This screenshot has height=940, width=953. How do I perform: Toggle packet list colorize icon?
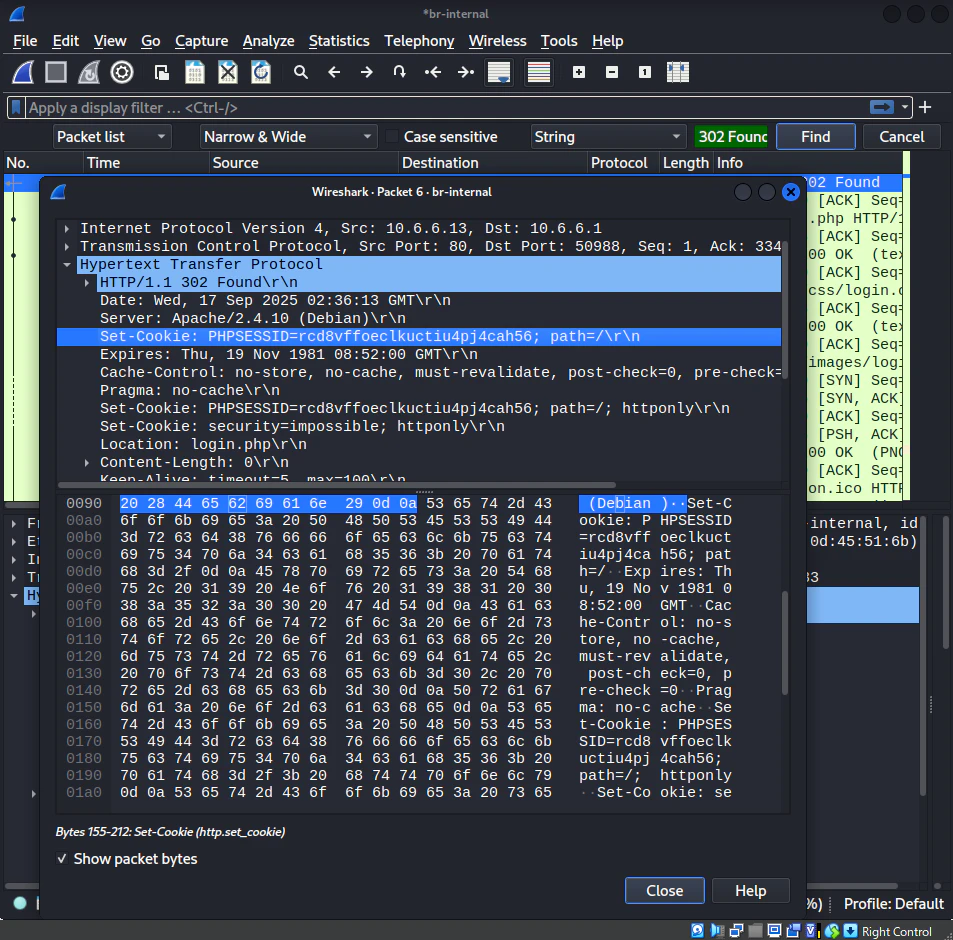(538, 72)
